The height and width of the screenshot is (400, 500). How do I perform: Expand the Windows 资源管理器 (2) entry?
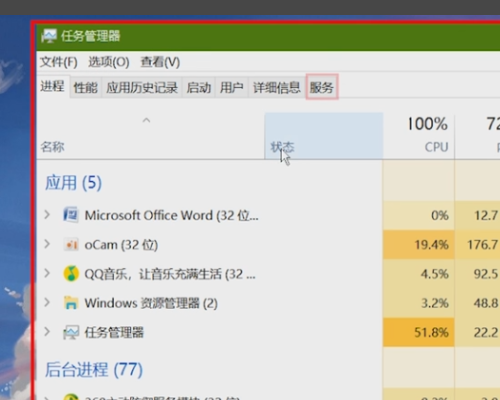tap(47, 302)
